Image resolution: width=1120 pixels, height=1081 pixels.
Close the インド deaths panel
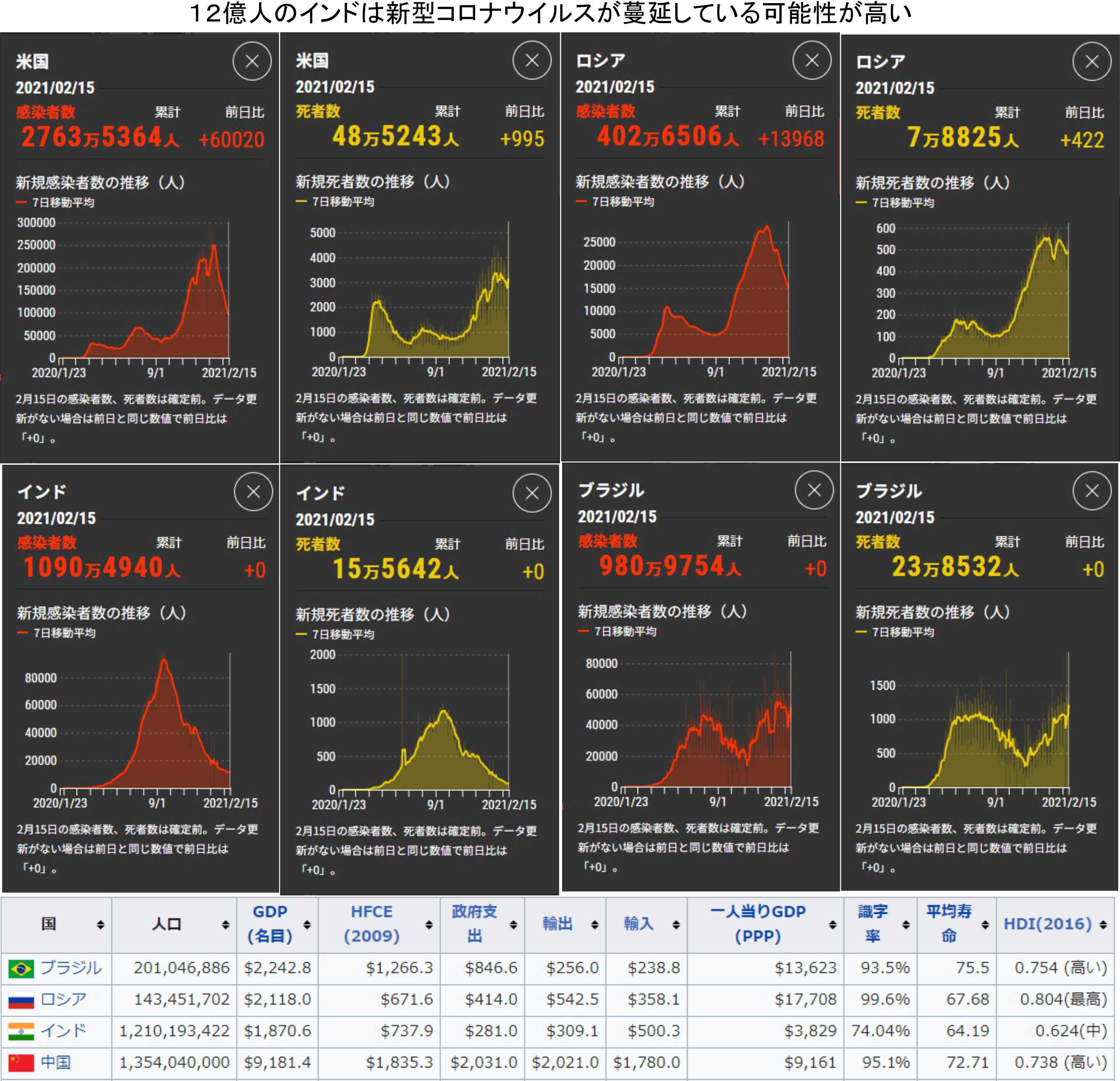click(532, 493)
